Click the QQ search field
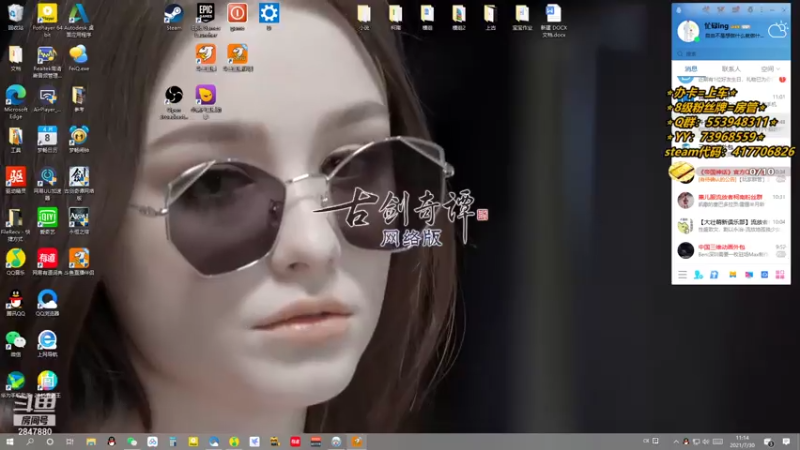The height and width of the screenshot is (450, 800). [x=731, y=54]
